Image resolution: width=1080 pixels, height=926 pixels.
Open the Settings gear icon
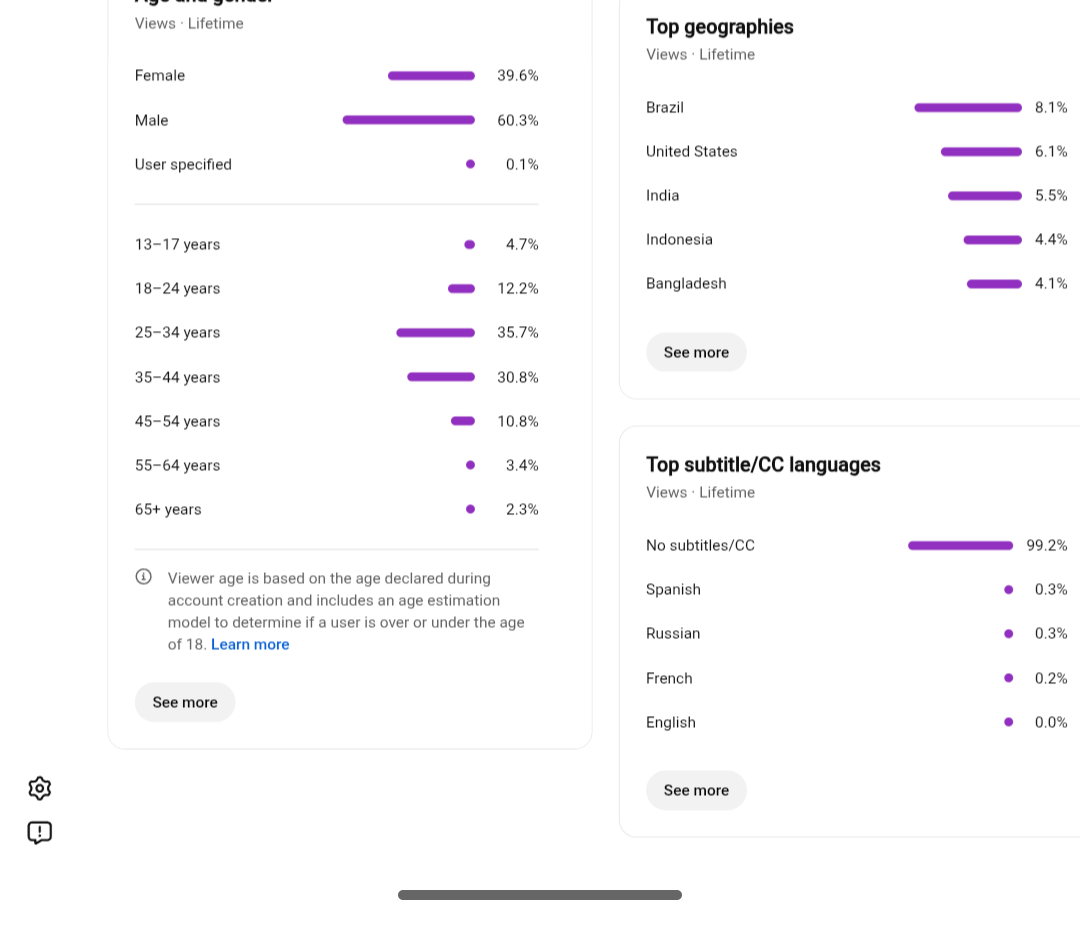(40, 788)
